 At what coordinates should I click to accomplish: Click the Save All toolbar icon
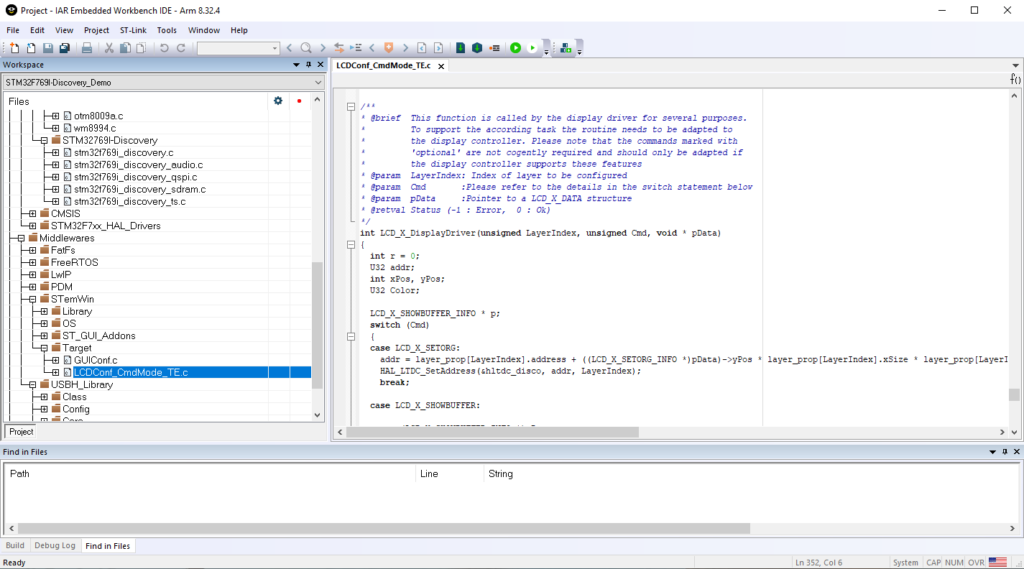coord(64,48)
